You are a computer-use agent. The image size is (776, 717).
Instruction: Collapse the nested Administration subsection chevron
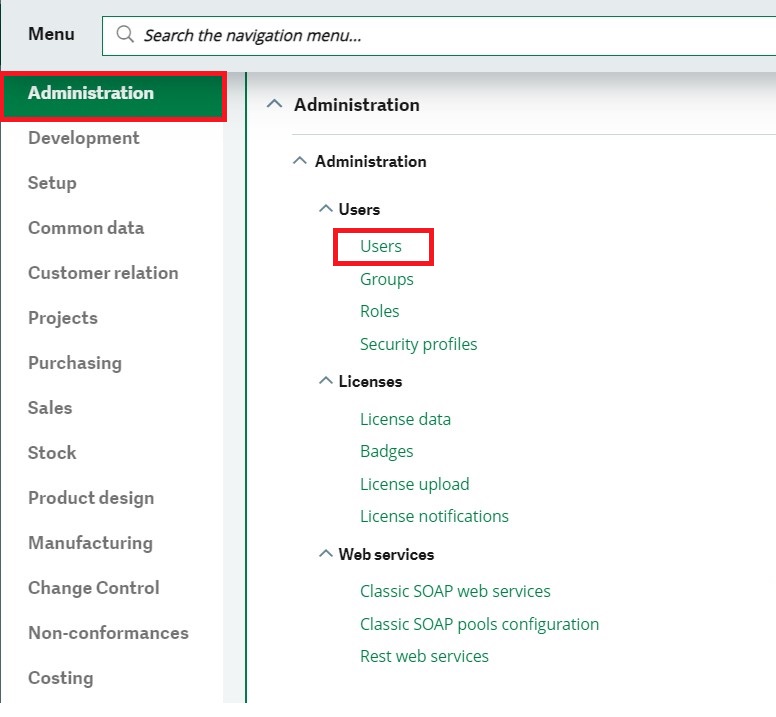pos(300,161)
